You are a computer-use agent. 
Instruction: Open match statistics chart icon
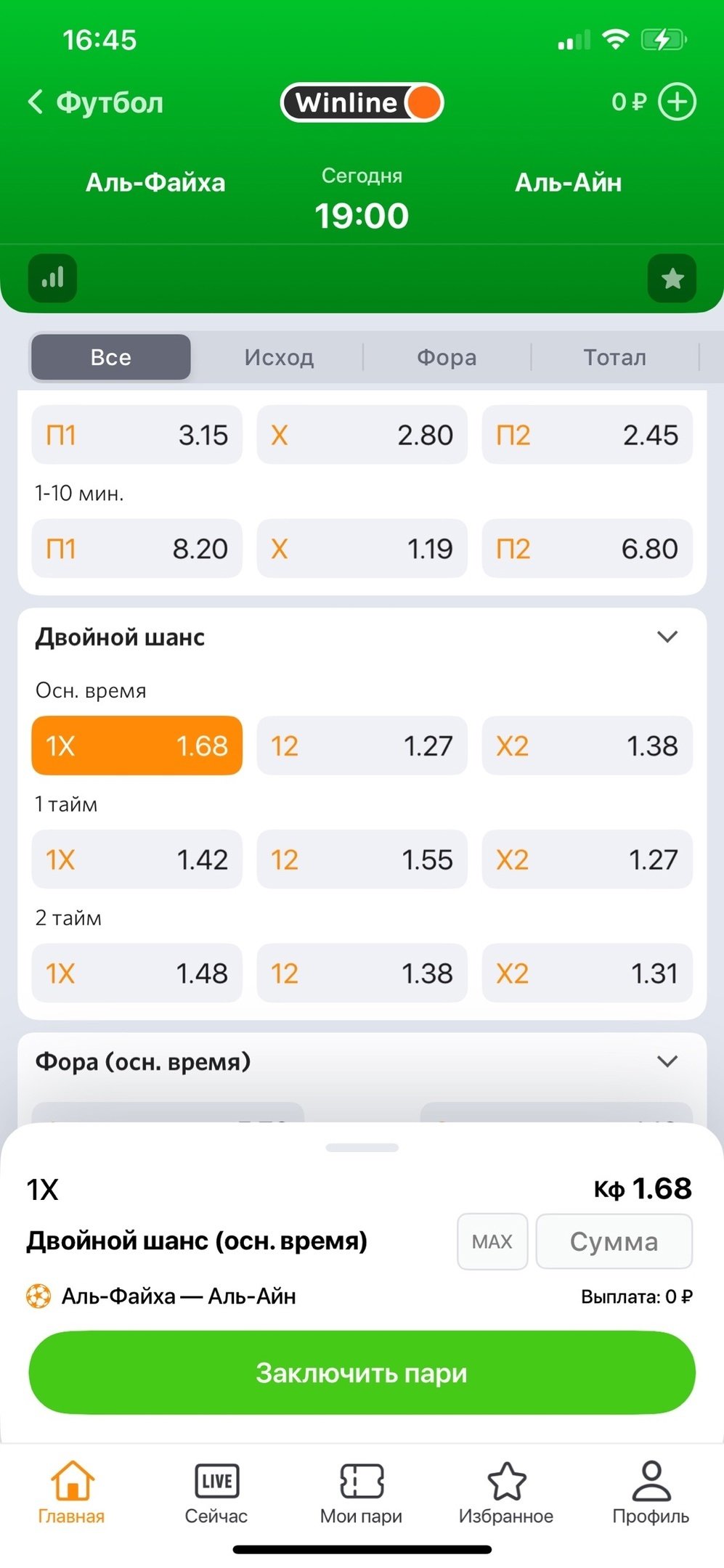pos(52,278)
